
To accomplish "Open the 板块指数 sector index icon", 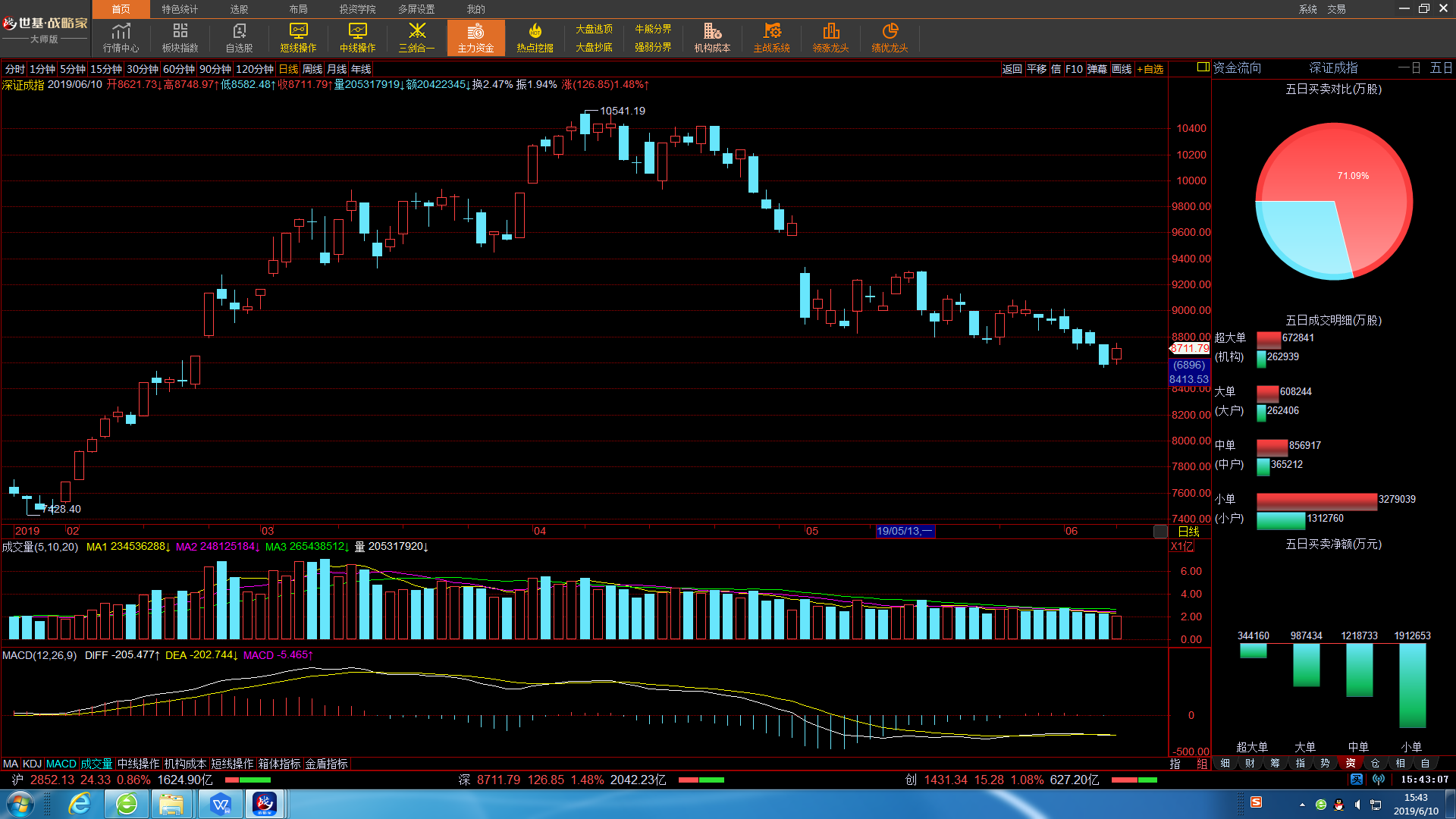I will point(180,37).
